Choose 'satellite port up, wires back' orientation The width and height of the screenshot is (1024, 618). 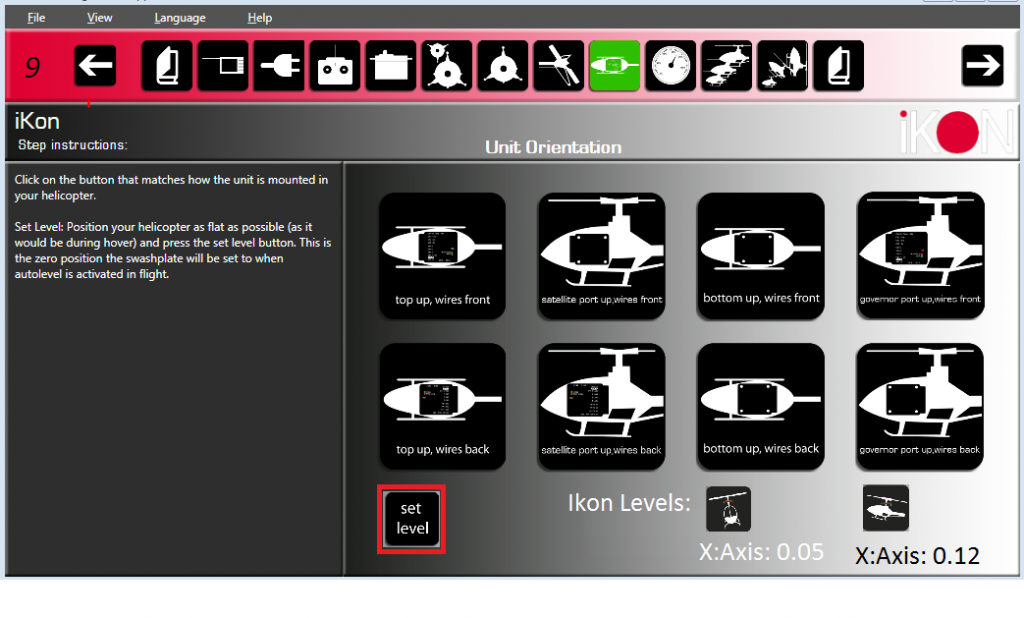(x=601, y=406)
